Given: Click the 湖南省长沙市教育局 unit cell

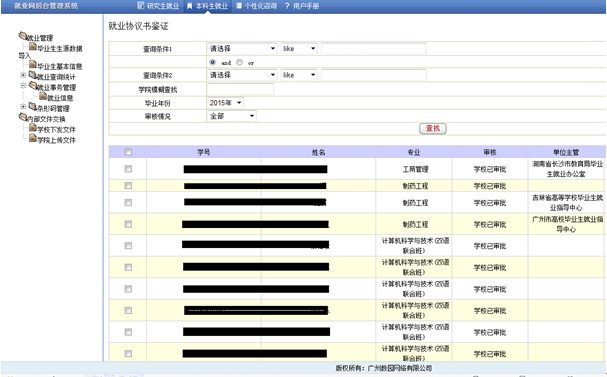Looking at the screenshot, I should point(567,169).
